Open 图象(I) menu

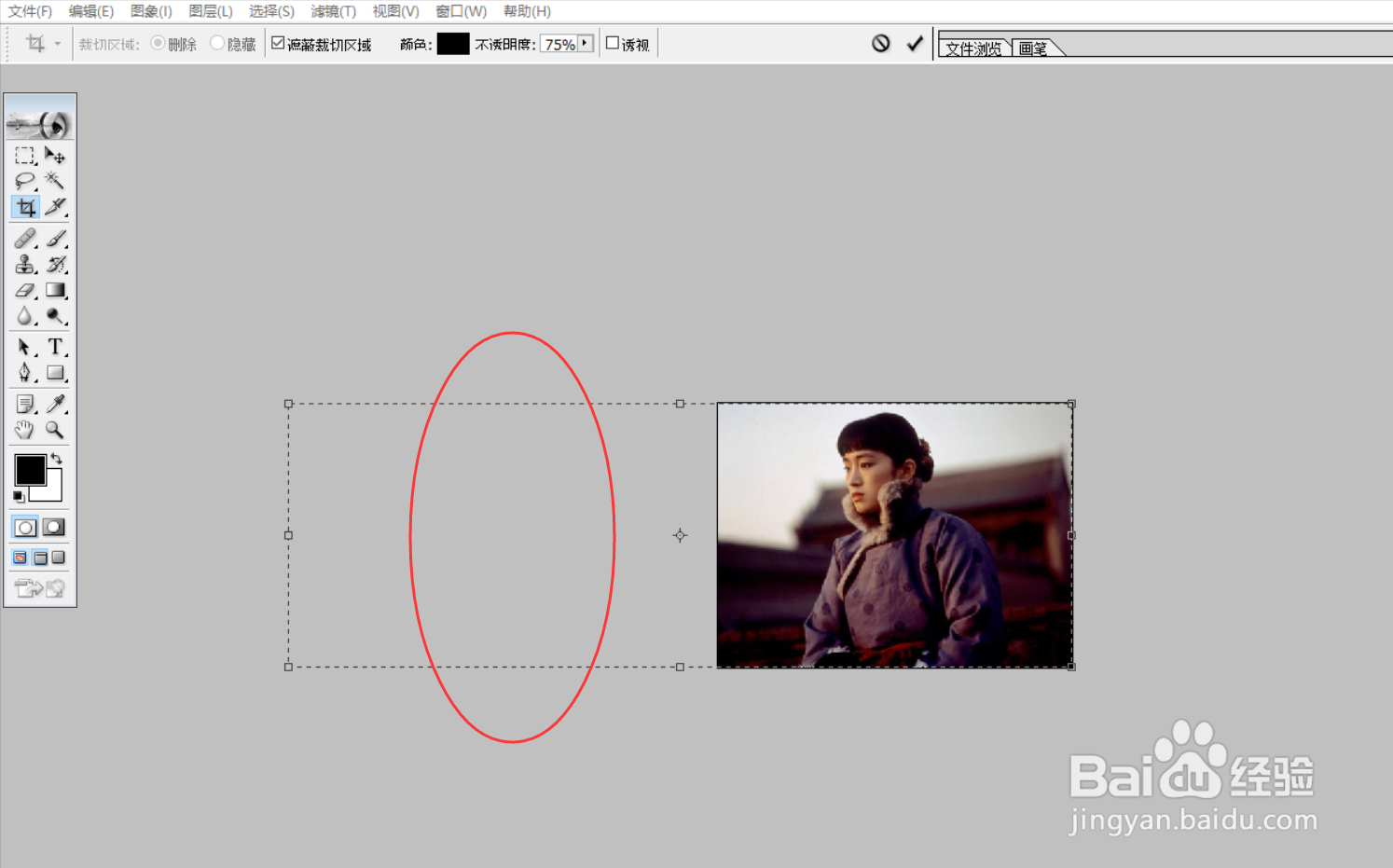(x=151, y=11)
